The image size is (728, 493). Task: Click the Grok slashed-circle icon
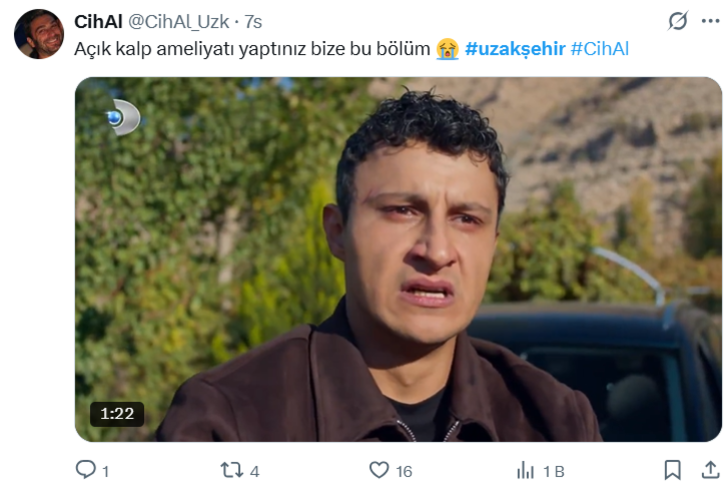(678, 21)
